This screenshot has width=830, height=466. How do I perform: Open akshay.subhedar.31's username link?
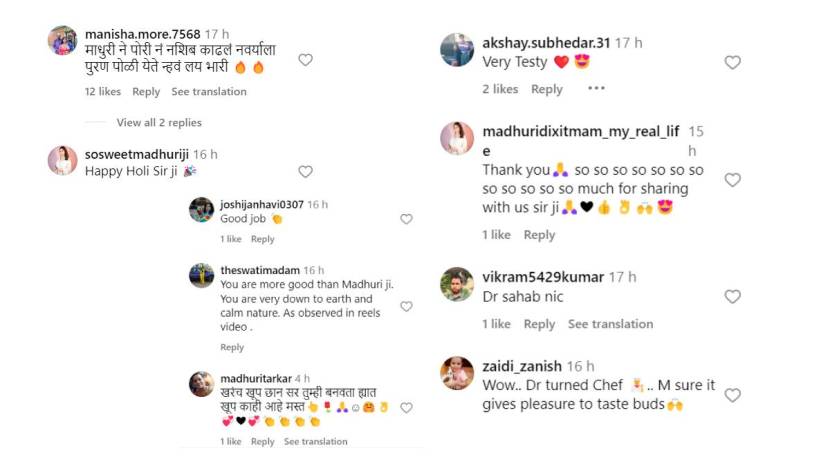(x=546, y=43)
